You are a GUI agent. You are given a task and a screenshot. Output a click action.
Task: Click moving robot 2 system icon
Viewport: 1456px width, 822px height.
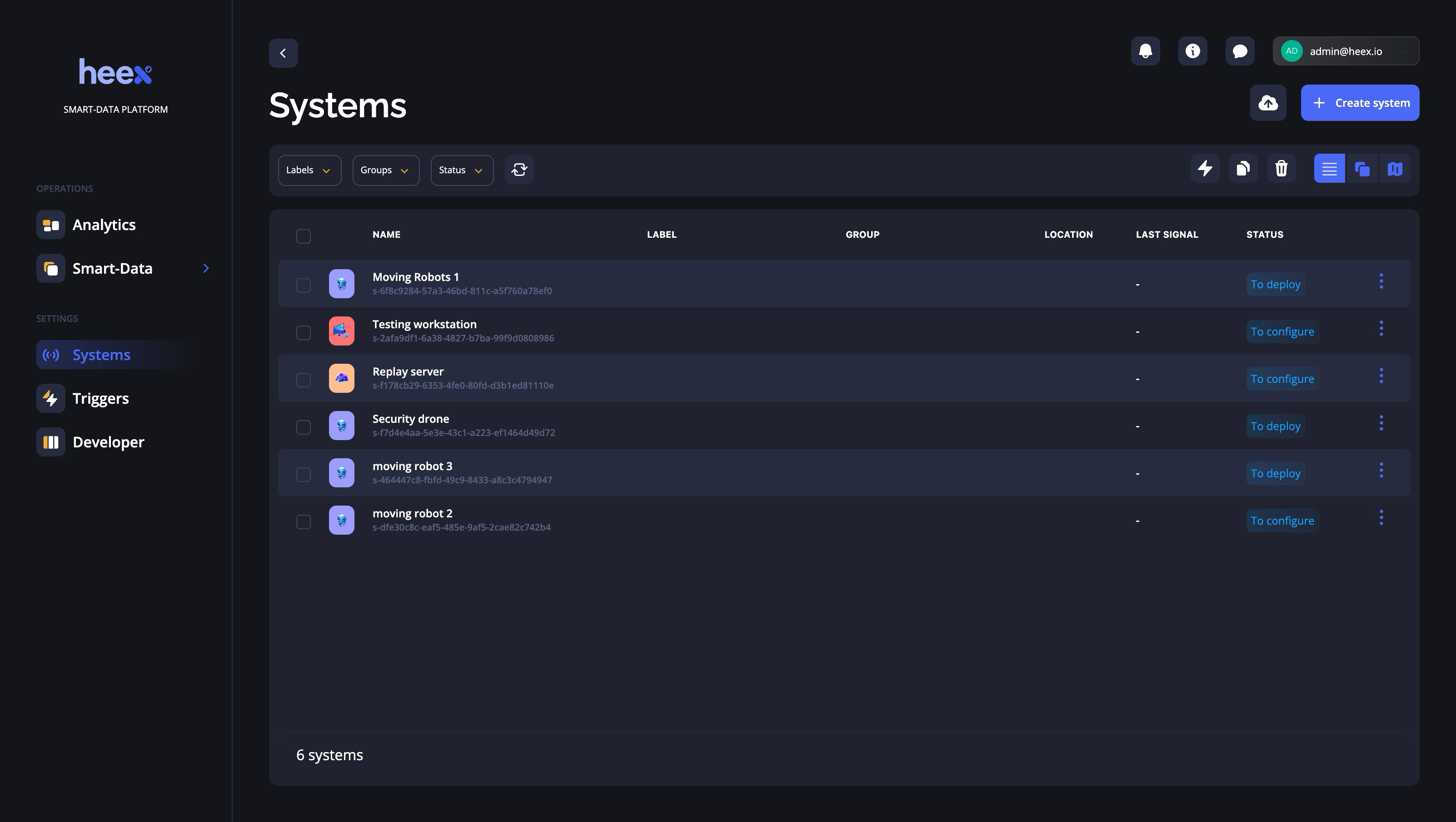(341, 520)
